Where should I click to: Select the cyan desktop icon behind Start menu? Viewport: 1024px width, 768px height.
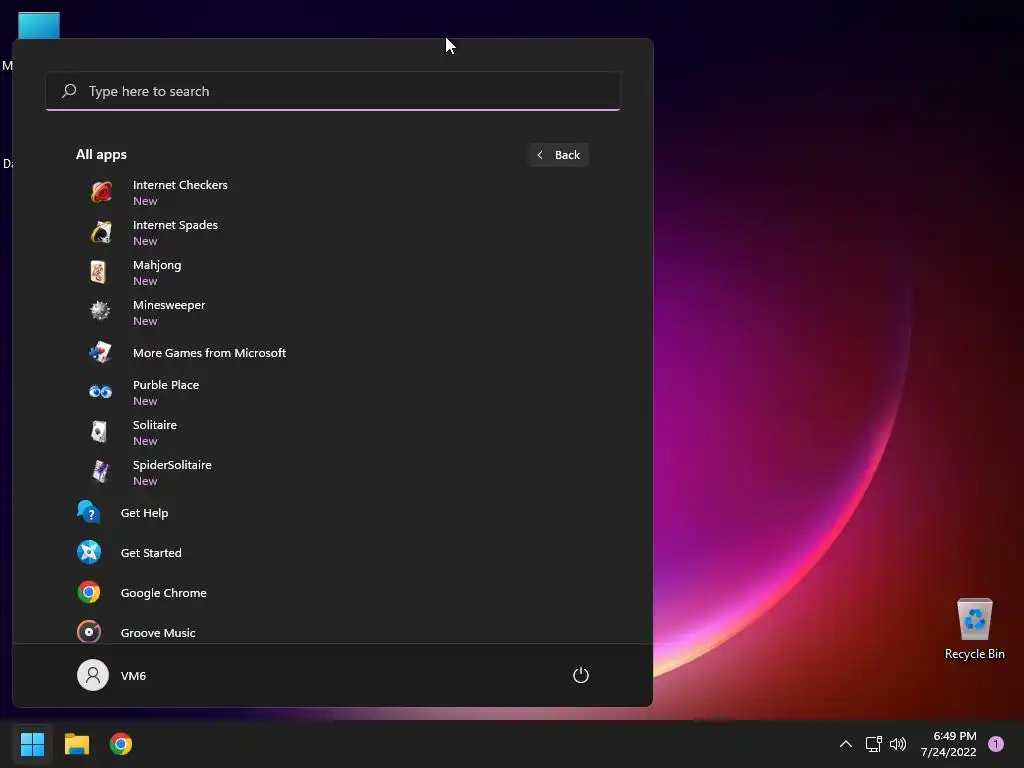click(39, 25)
